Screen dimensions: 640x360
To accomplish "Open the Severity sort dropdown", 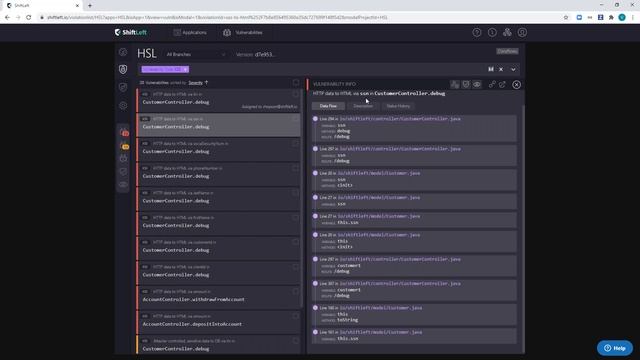I will click(196, 83).
